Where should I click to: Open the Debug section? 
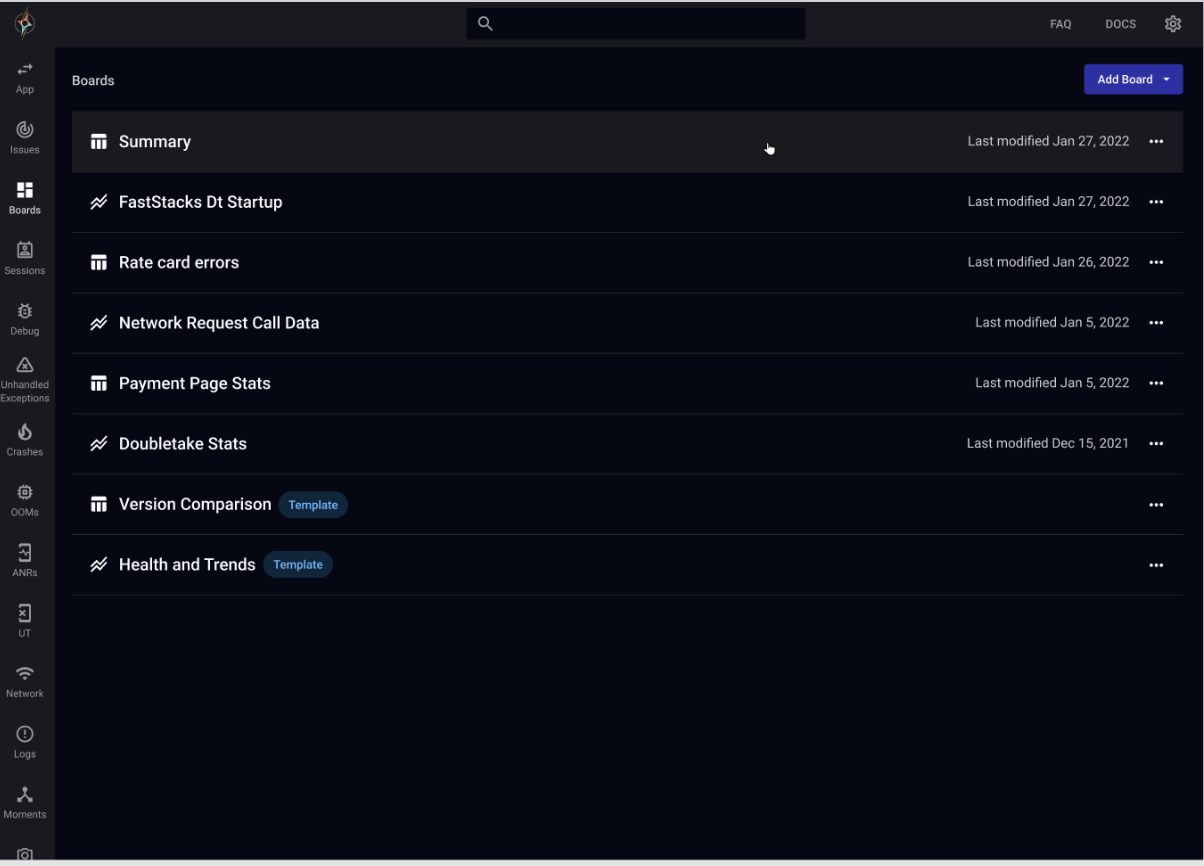pos(25,319)
